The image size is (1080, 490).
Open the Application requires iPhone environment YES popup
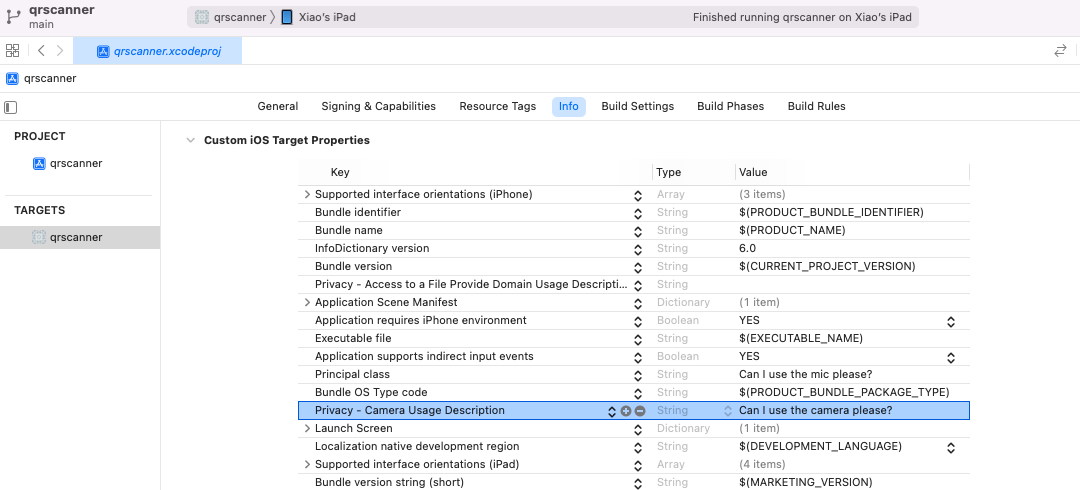coord(950,321)
